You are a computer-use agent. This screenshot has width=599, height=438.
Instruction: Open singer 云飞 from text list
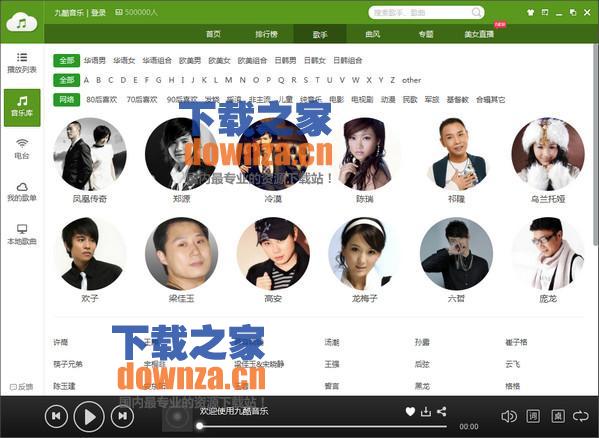coord(513,364)
